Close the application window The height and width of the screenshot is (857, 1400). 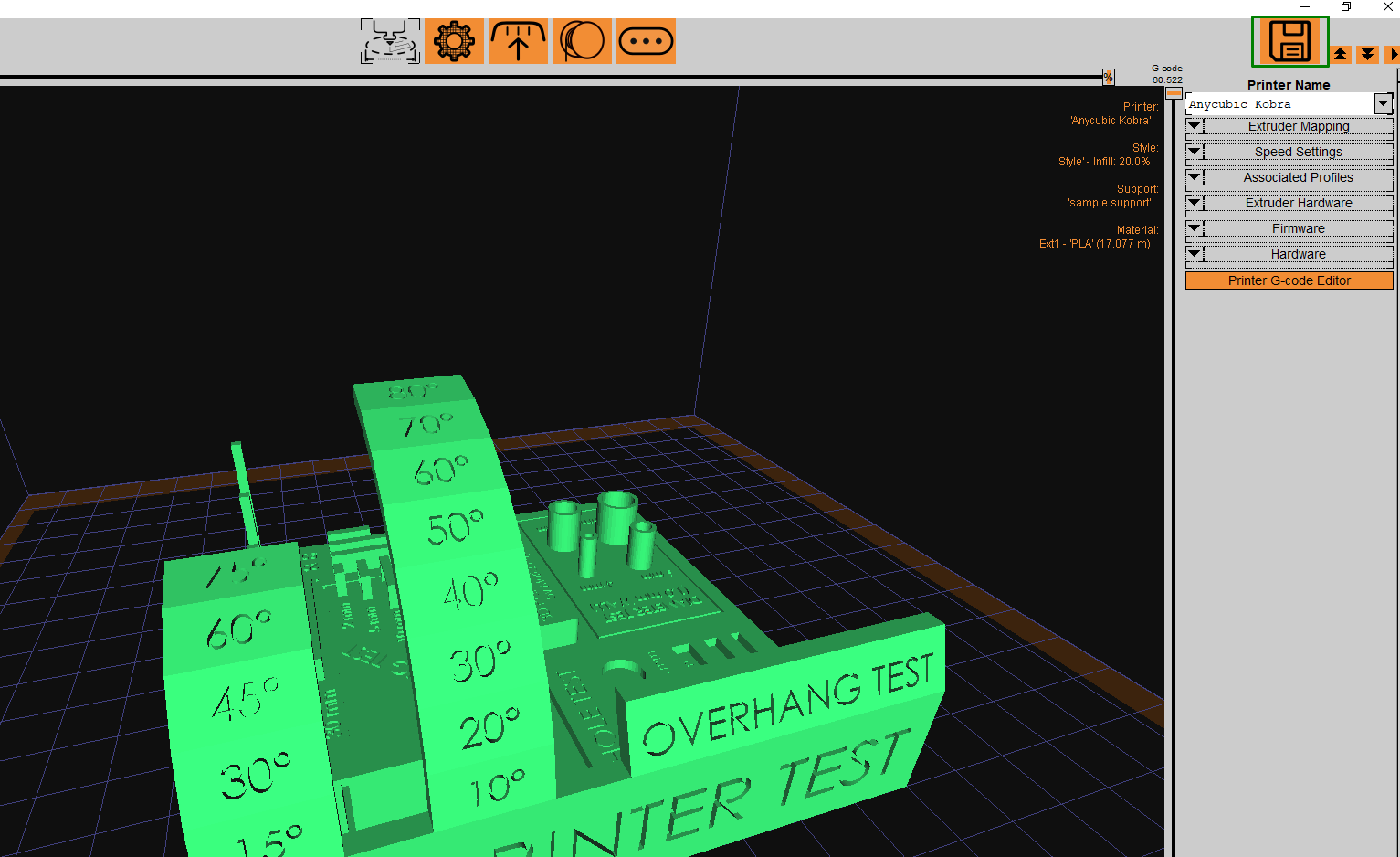1387,7
